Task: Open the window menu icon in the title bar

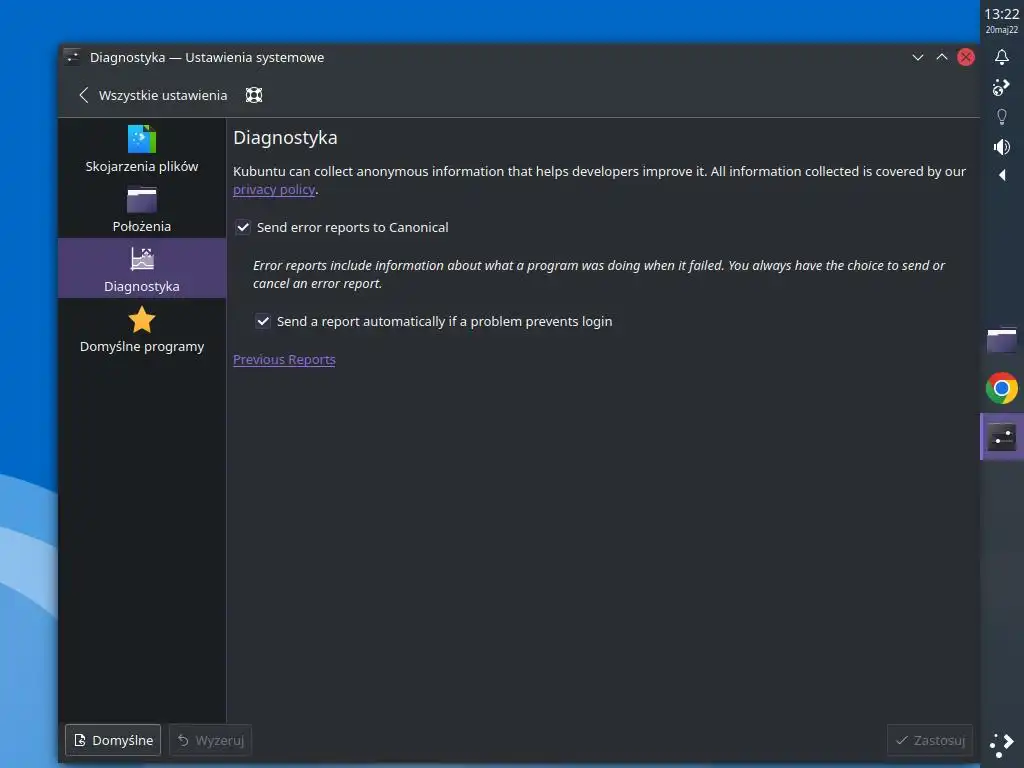Action: pos(72,57)
